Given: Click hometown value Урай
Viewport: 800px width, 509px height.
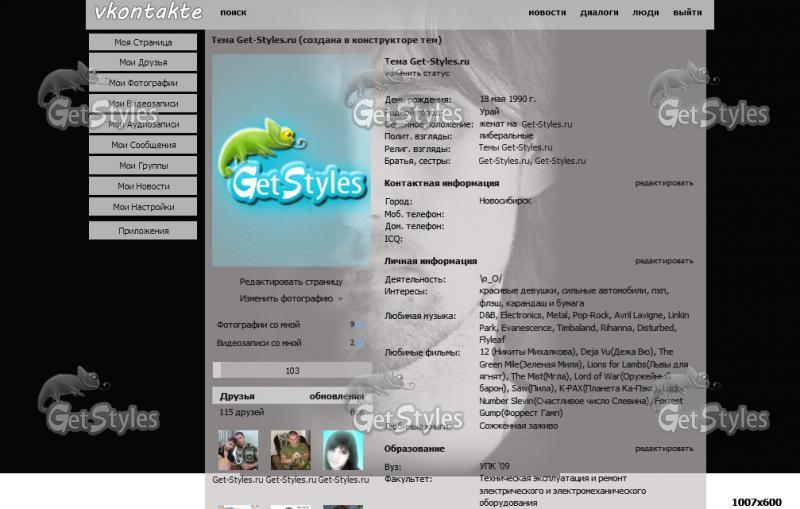Looking at the screenshot, I should [x=489, y=111].
